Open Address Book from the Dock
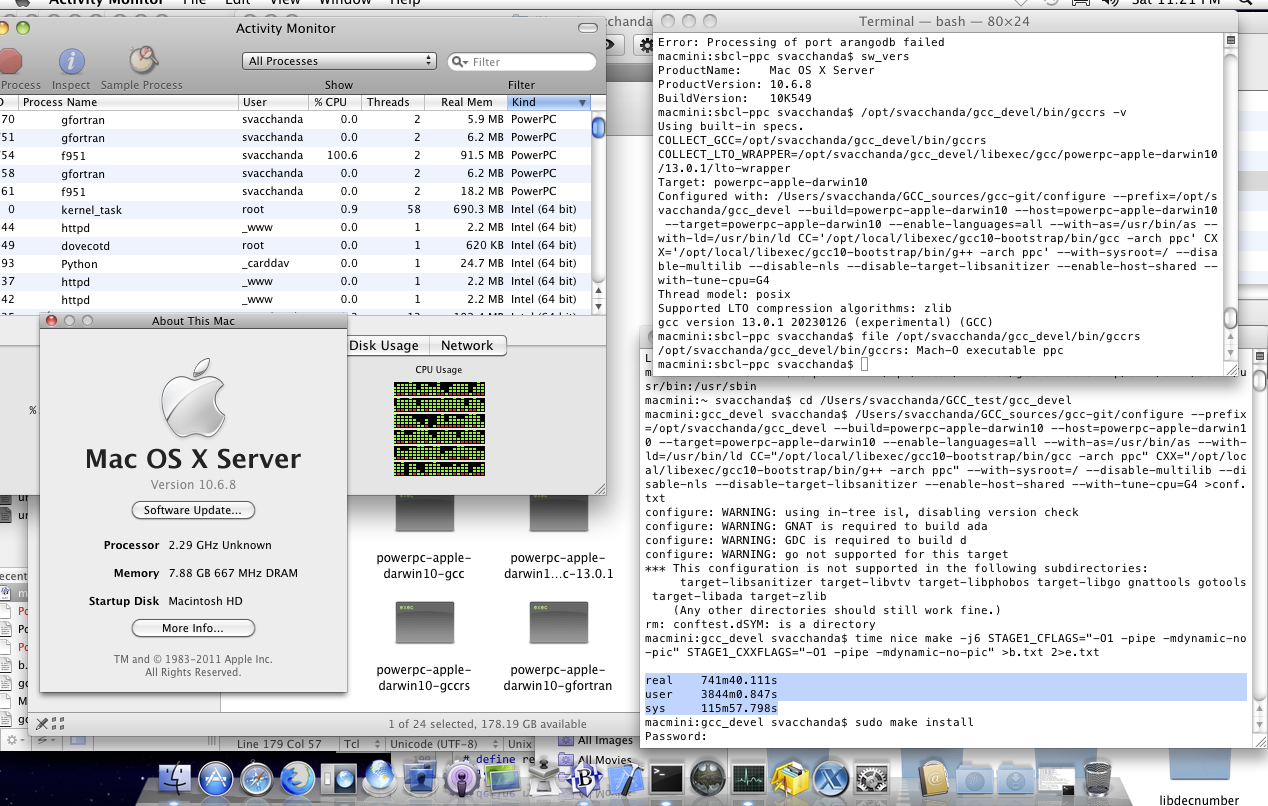Viewport: 1268px width, 806px height. [x=936, y=779]
